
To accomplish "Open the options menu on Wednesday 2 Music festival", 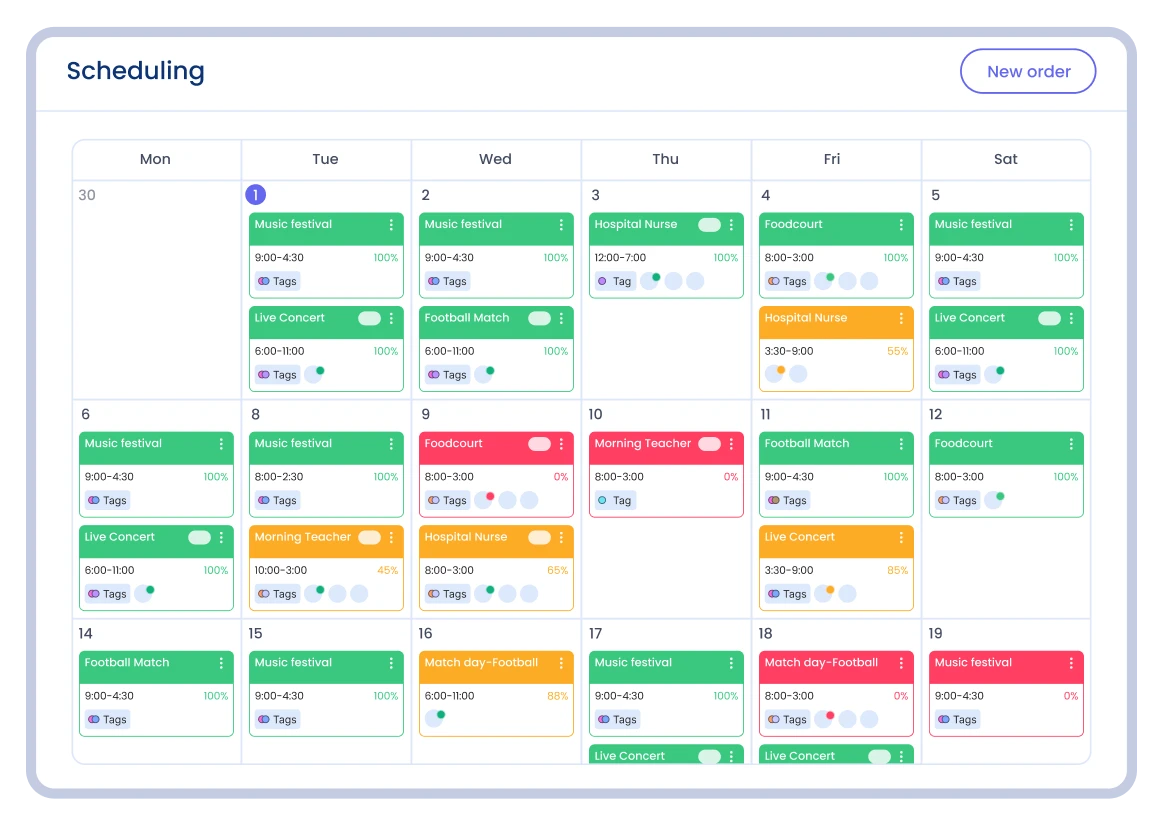I will tap(561, 224).
